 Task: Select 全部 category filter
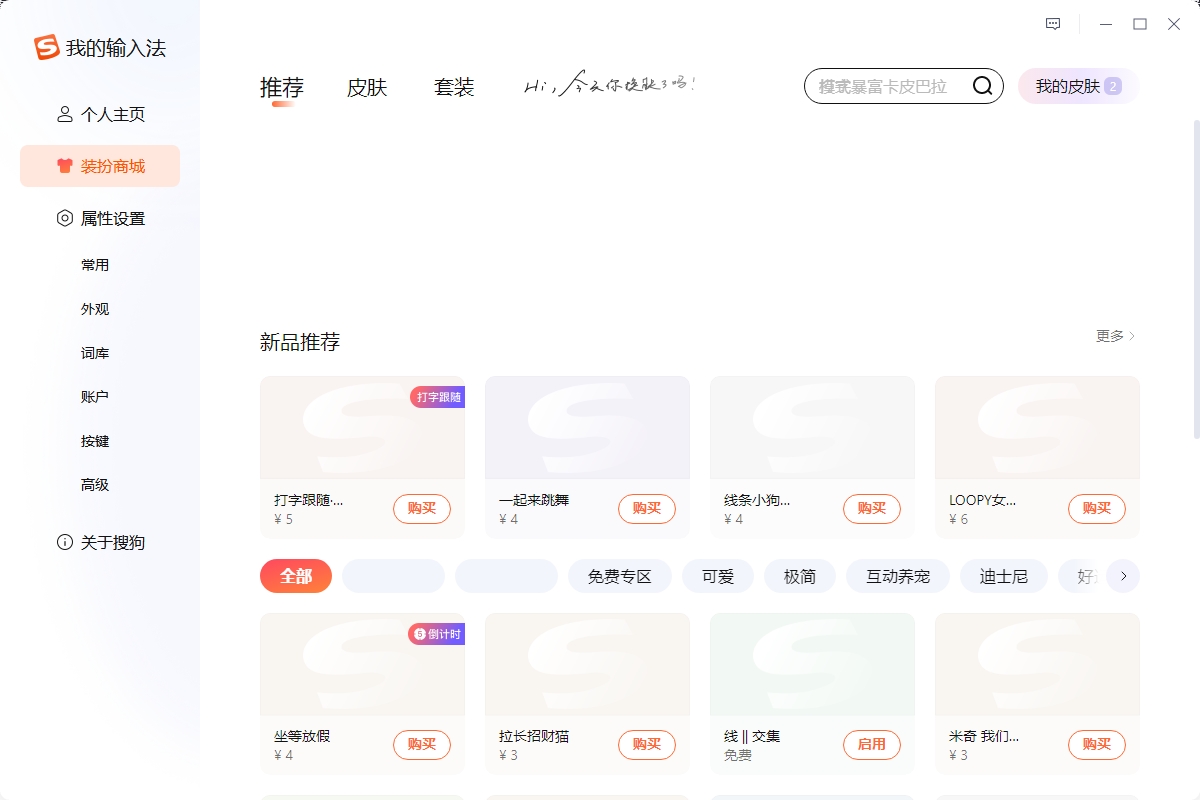pyautogui.click(x=296, y=576)
